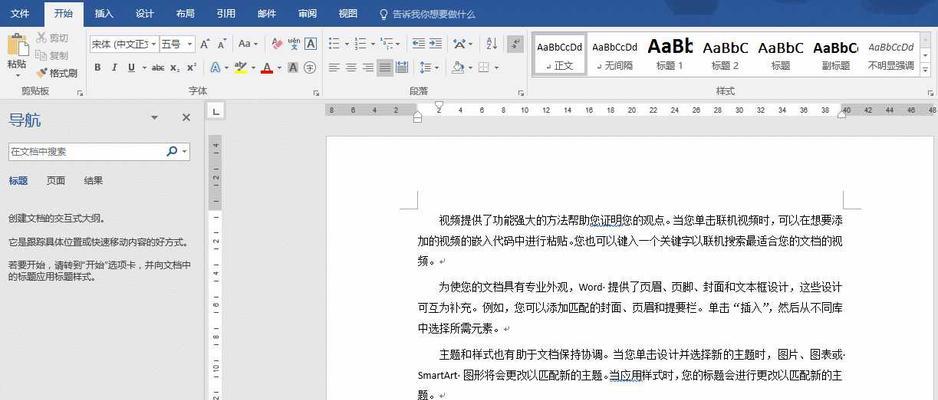
Task: Toggle underline formatting
Action: (131, 68)
